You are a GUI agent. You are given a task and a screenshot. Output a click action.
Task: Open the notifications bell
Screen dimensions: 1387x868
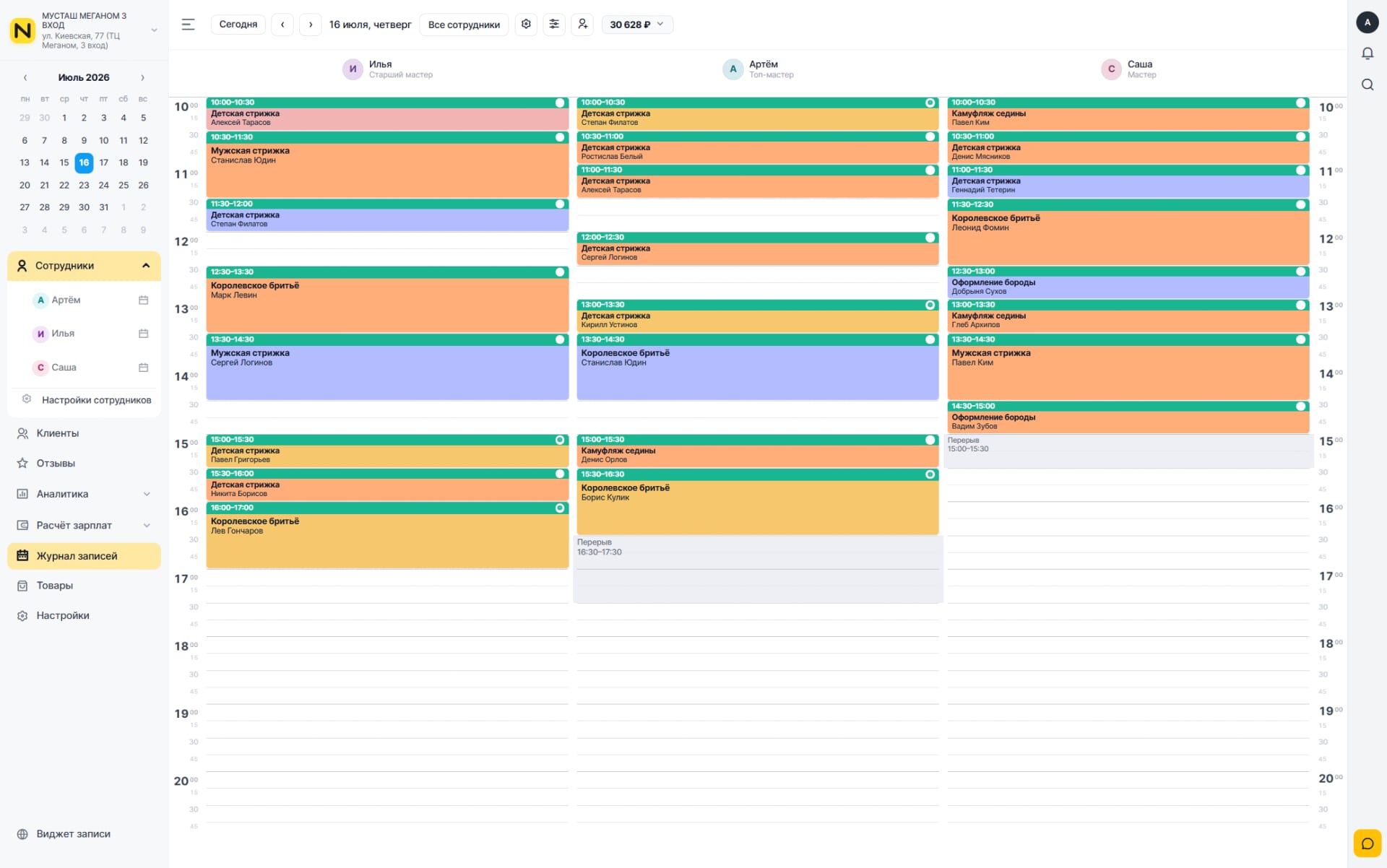click(1367, 53)
